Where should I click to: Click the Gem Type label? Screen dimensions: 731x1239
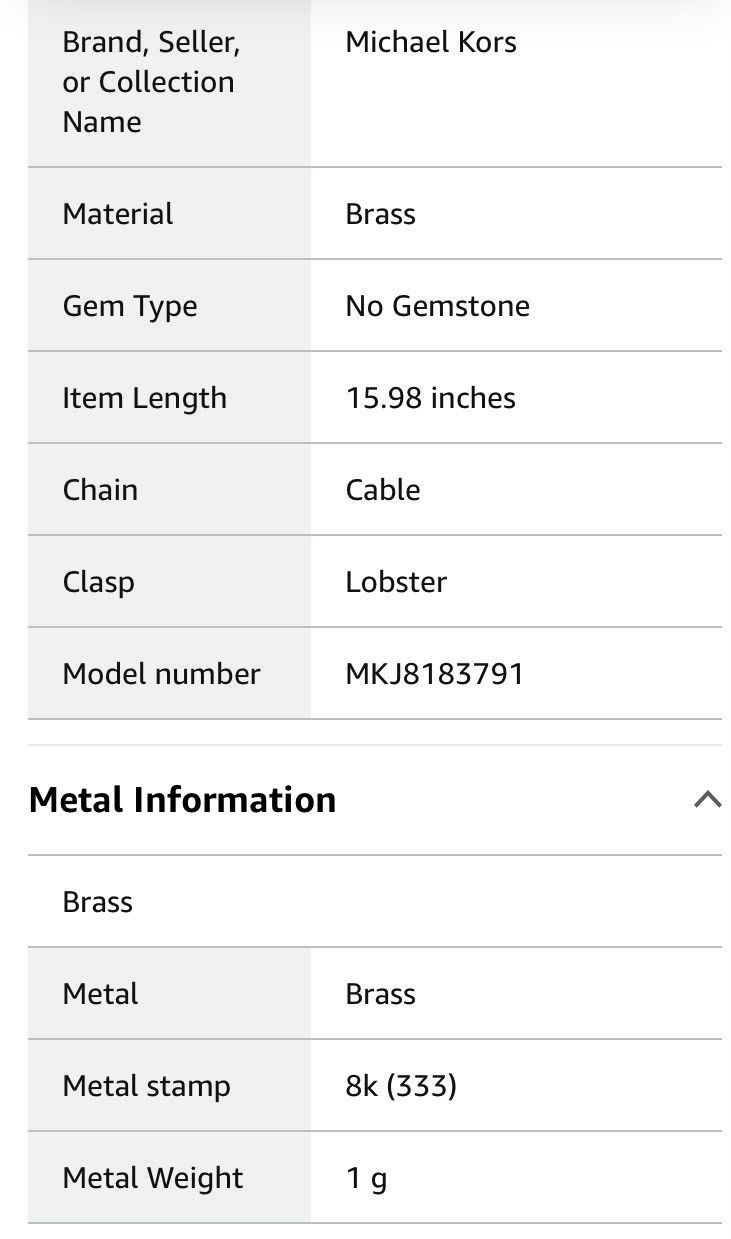pos(130,307)
